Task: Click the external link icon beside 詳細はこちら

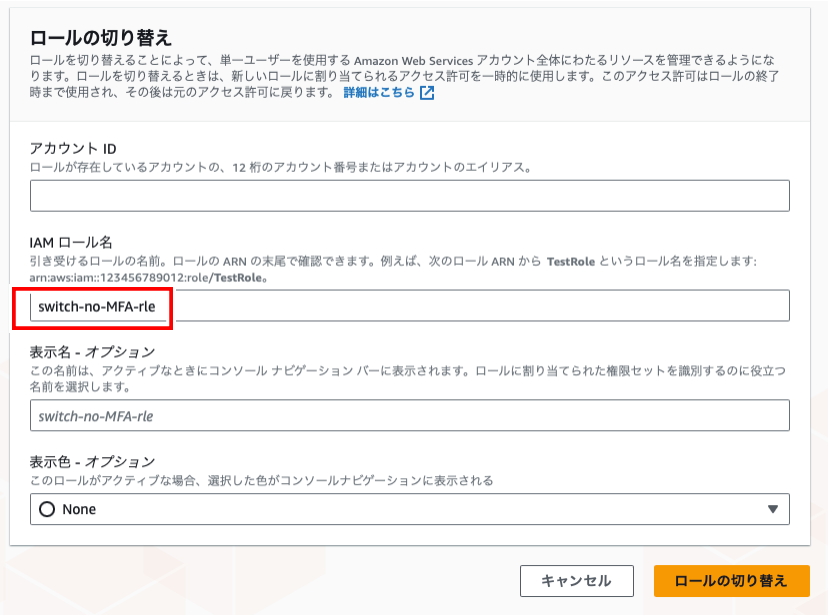Action: [x=427, y=93]
